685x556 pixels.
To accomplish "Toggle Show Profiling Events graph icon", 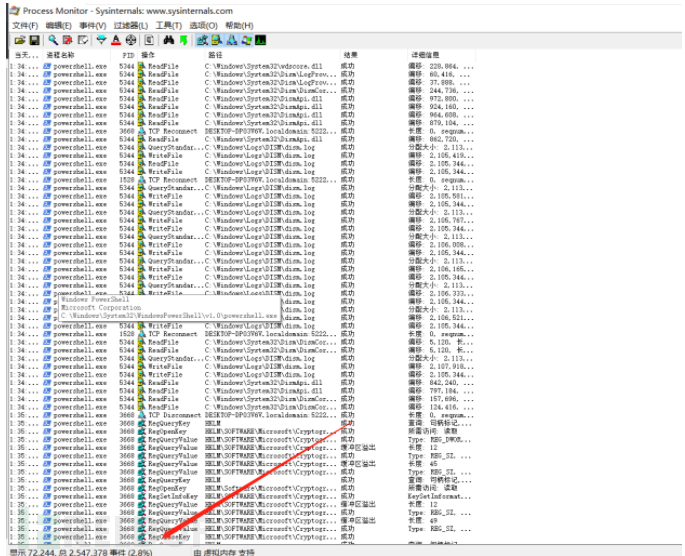I will [260, 40].
